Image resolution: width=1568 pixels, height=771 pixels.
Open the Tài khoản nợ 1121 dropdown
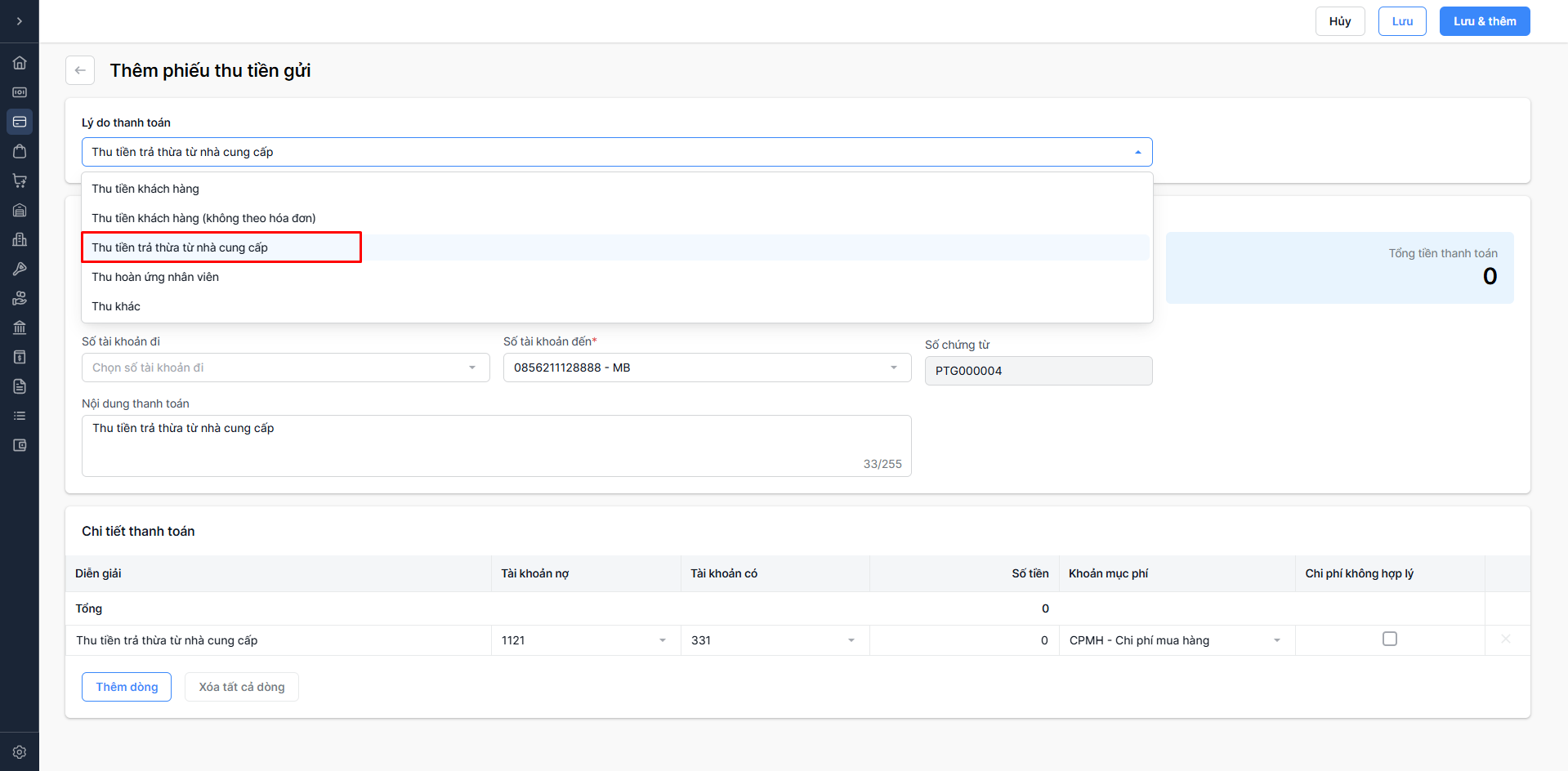585,640
